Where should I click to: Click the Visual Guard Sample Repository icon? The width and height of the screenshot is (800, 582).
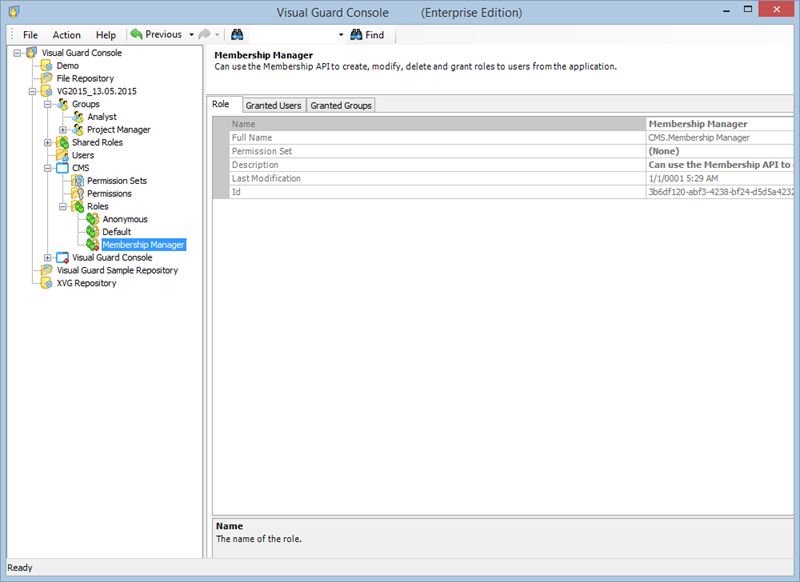pos(46,270)
